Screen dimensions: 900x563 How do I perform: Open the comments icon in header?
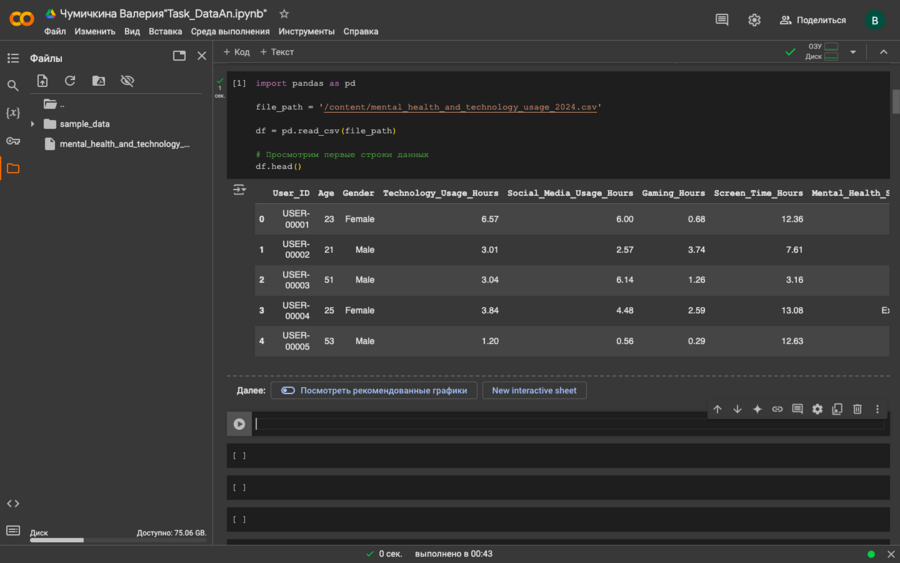pyautogui.click(x=722, y=20)
